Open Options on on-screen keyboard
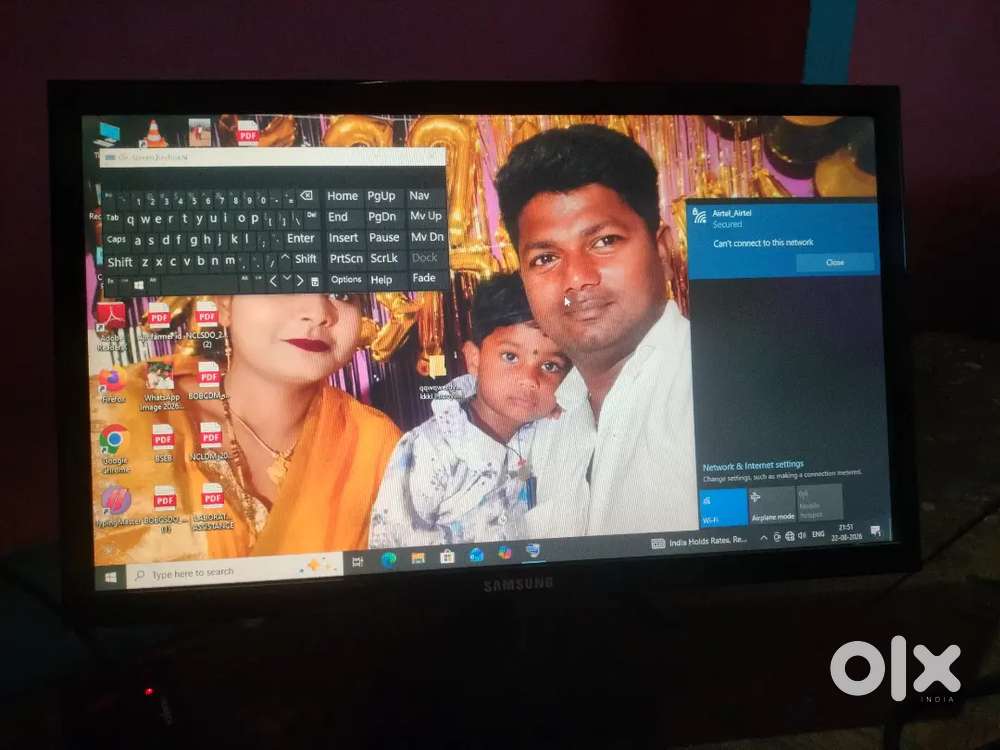This screenshot has width=1000, height=750. (346, 279)
